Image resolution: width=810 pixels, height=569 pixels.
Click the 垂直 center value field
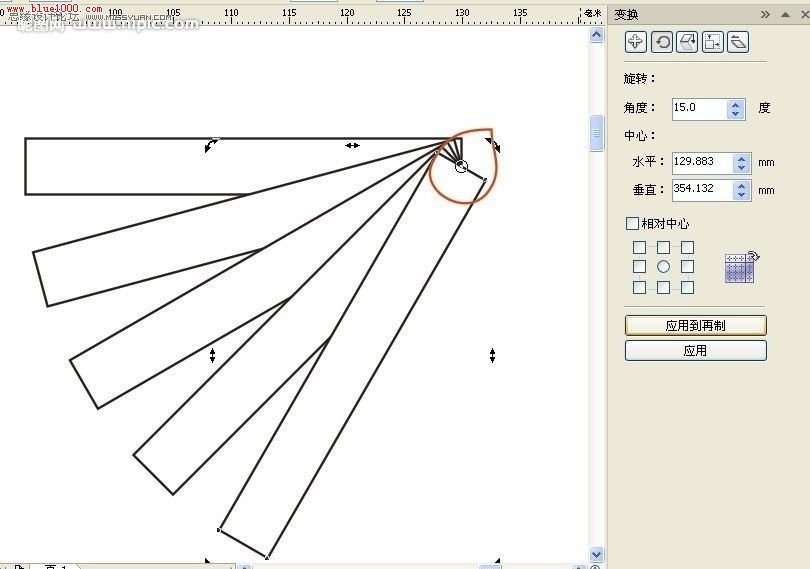[x=701, y=189]
